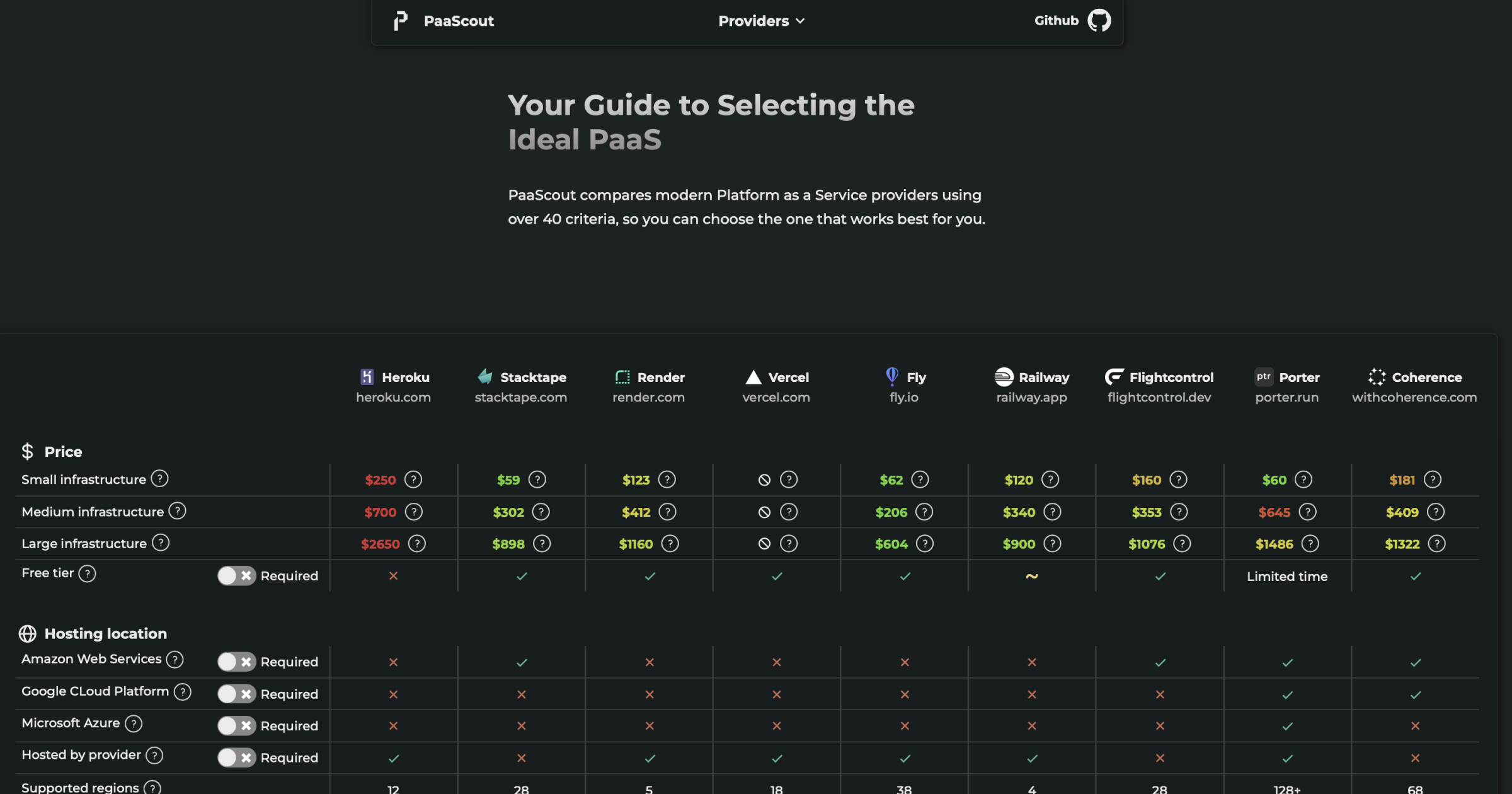Click the Porter ptr logo
This screenshot has width=1512, height=794.
[1264, 377]
